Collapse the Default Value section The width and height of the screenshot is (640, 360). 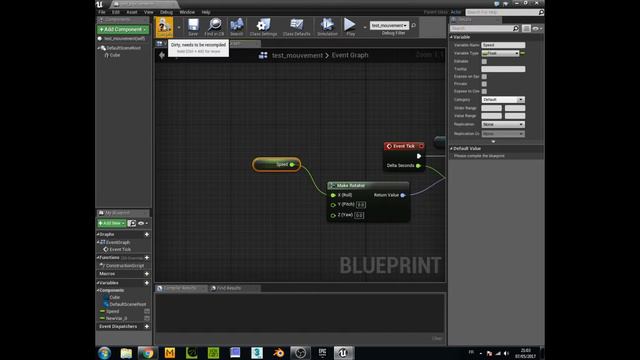(x=451, y=149)
